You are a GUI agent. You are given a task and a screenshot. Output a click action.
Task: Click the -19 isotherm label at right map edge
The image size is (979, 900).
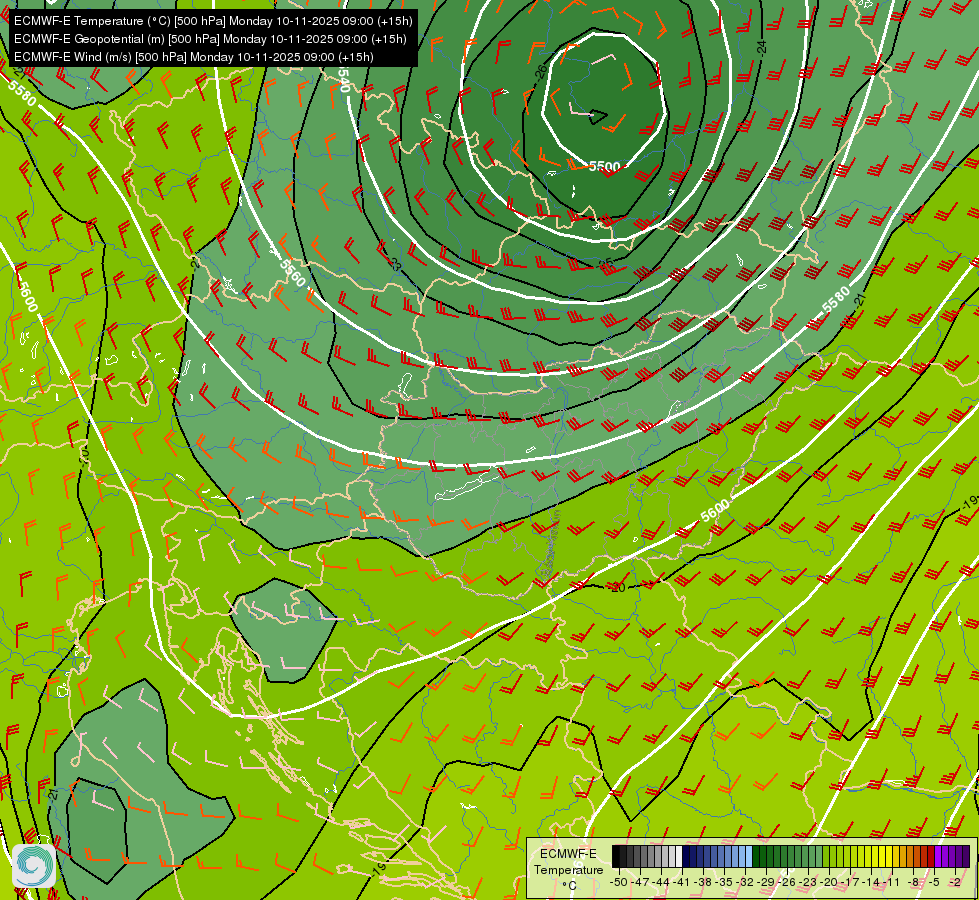969,503
